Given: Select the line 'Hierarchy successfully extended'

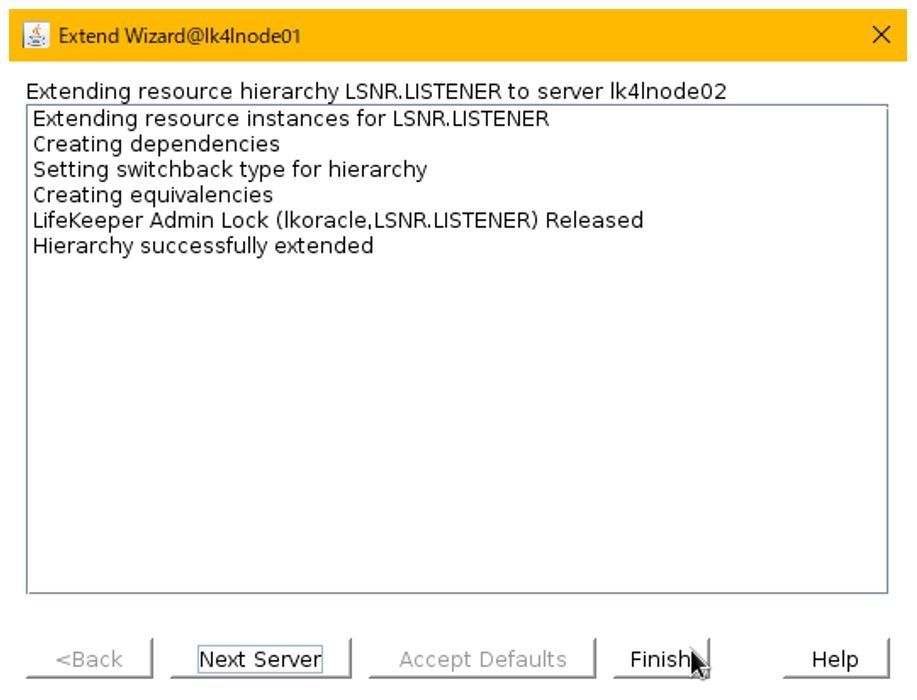Looking at the screenshot, I should [x=203, y=245].
